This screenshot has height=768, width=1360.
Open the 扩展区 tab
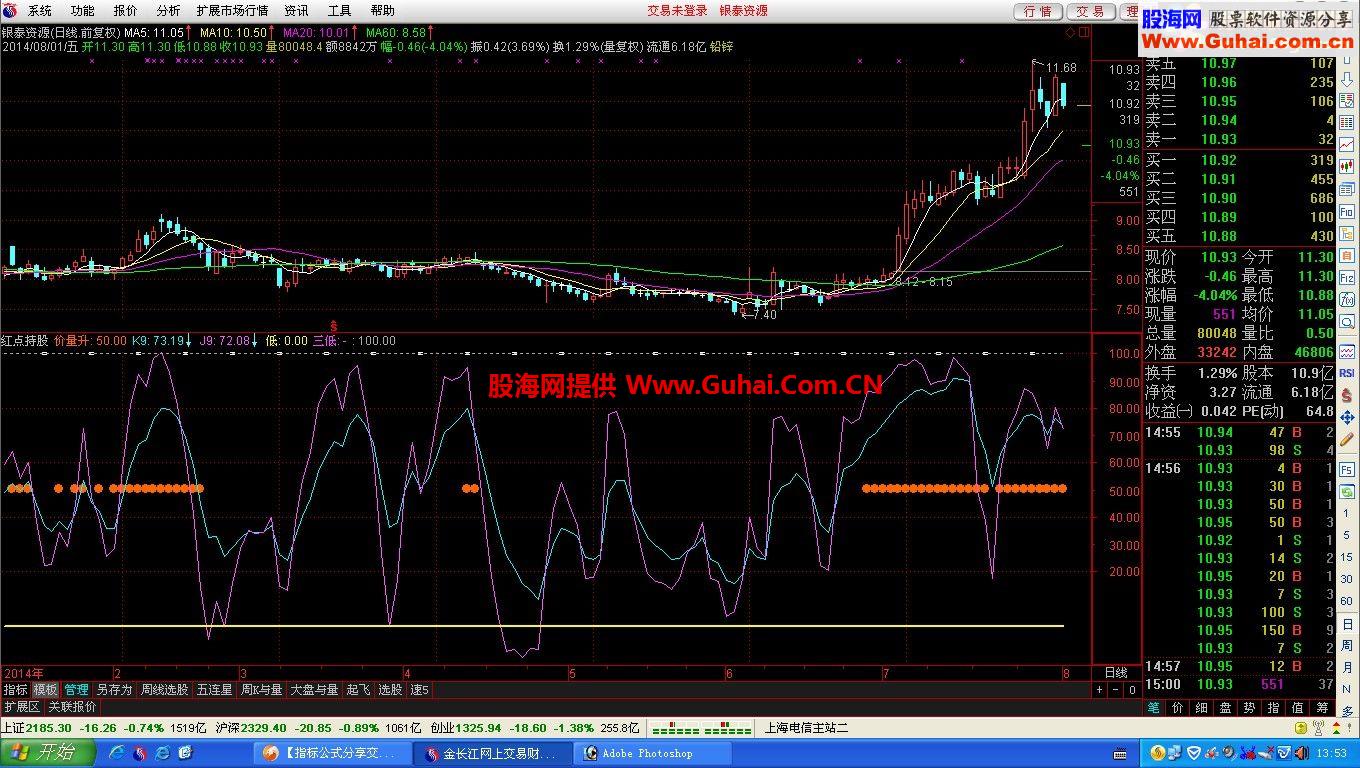[x=22, y=706]
